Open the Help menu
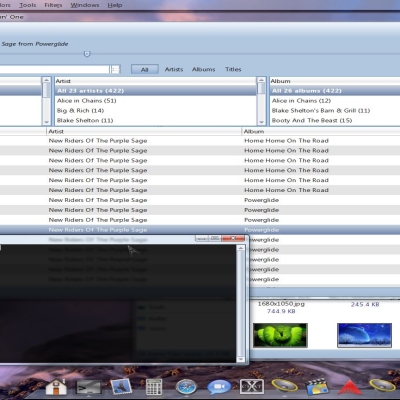 tap(115, 5)
